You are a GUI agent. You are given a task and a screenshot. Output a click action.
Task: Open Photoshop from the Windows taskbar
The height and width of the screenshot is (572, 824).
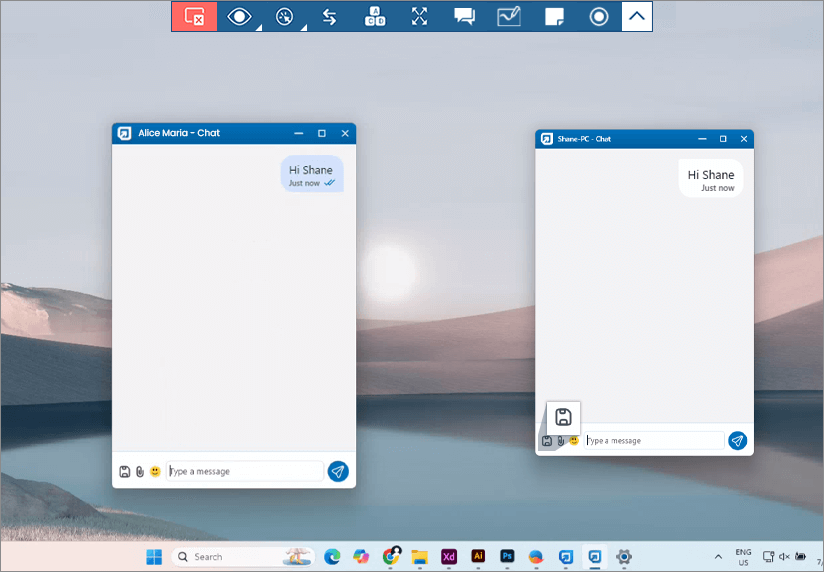pos(507,556)
